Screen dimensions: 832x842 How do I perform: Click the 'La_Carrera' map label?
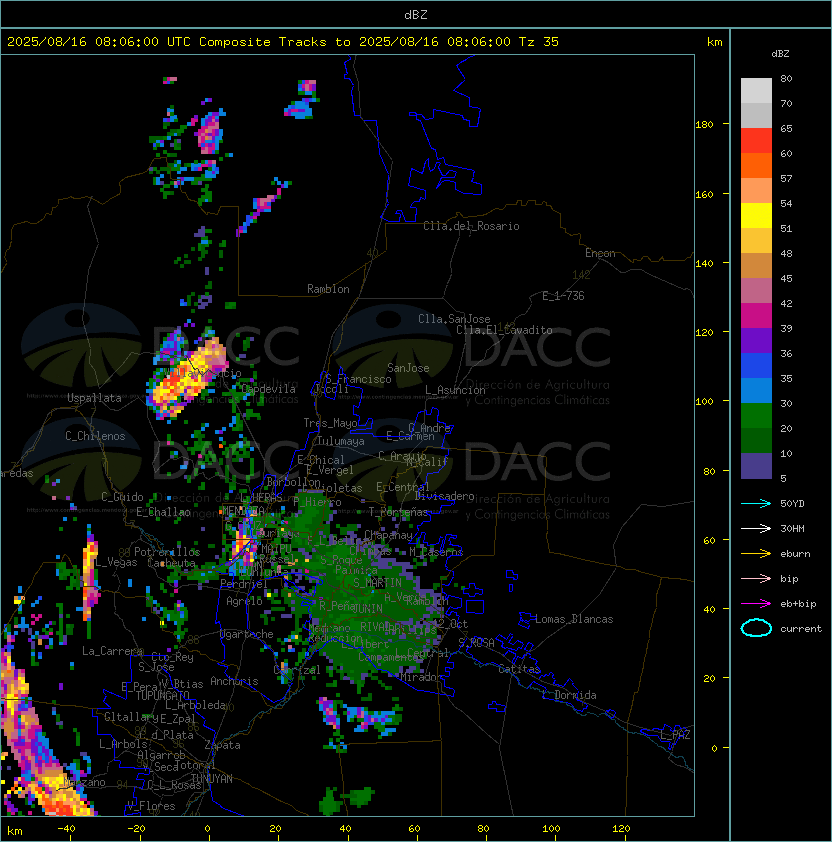point(112,651)
